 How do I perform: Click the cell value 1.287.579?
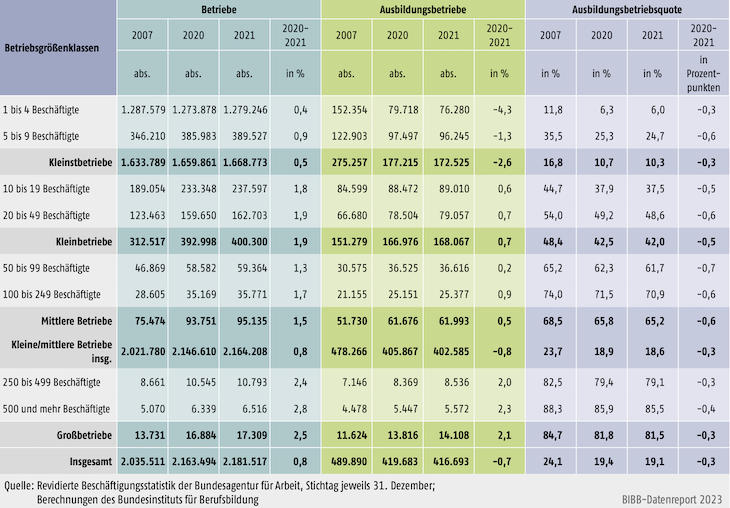142,107
